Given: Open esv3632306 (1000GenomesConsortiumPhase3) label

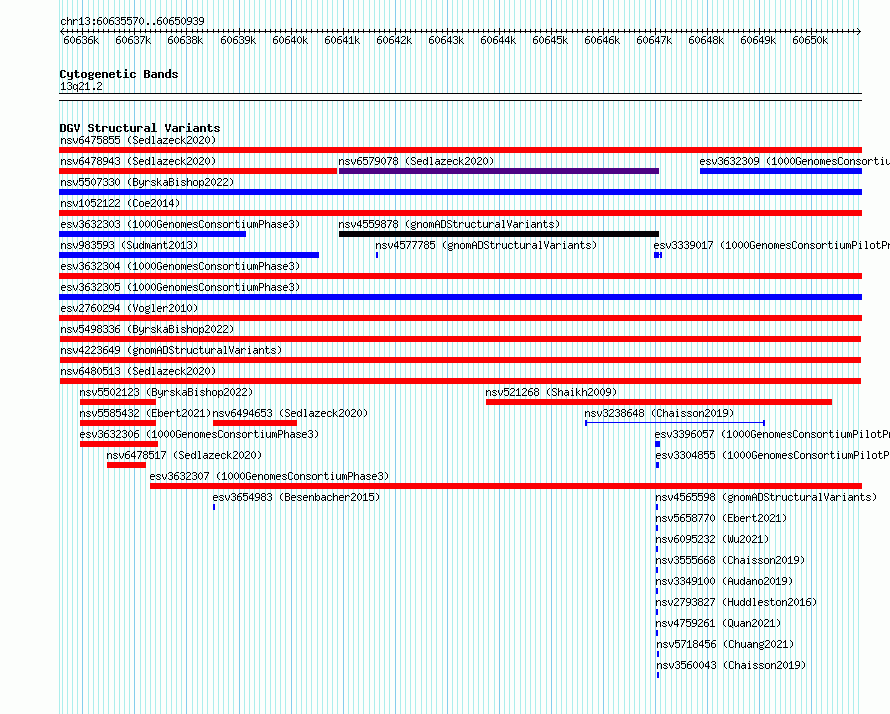Looking at the screenshot, I should pos(199,434).
